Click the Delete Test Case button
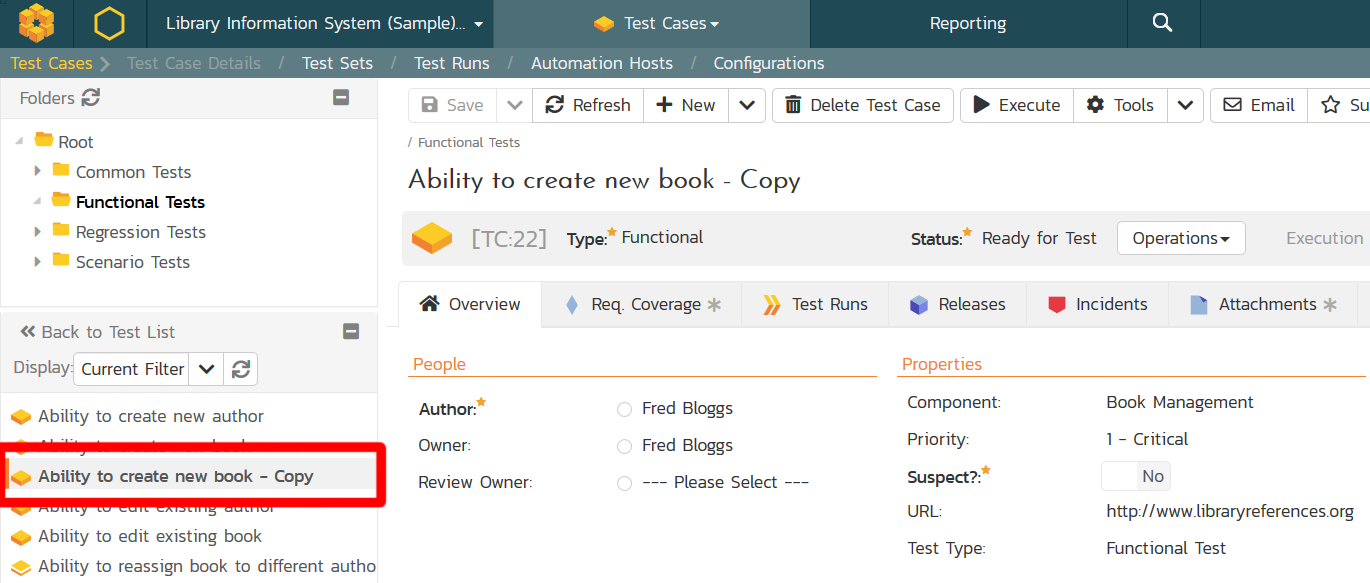Image resolution: width=1370 pixels, height=583 pixels. tap(863, 105)
